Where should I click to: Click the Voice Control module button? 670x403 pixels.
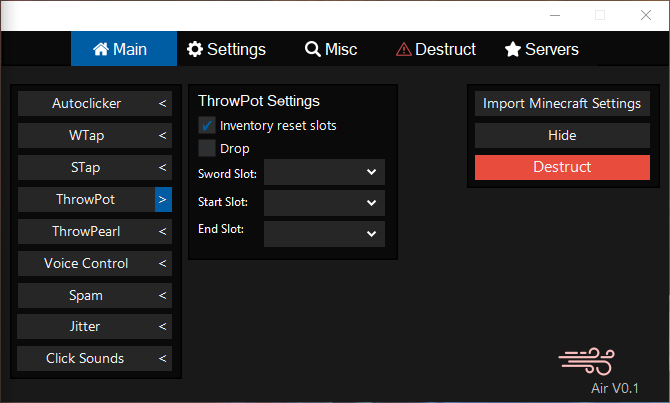coord(86,264)
